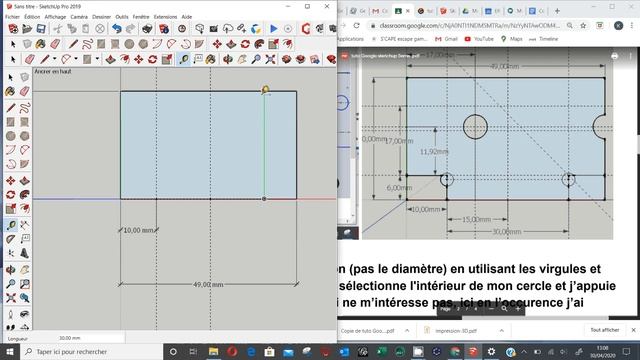Open File Explorer from the taskbar

(213, 351)
